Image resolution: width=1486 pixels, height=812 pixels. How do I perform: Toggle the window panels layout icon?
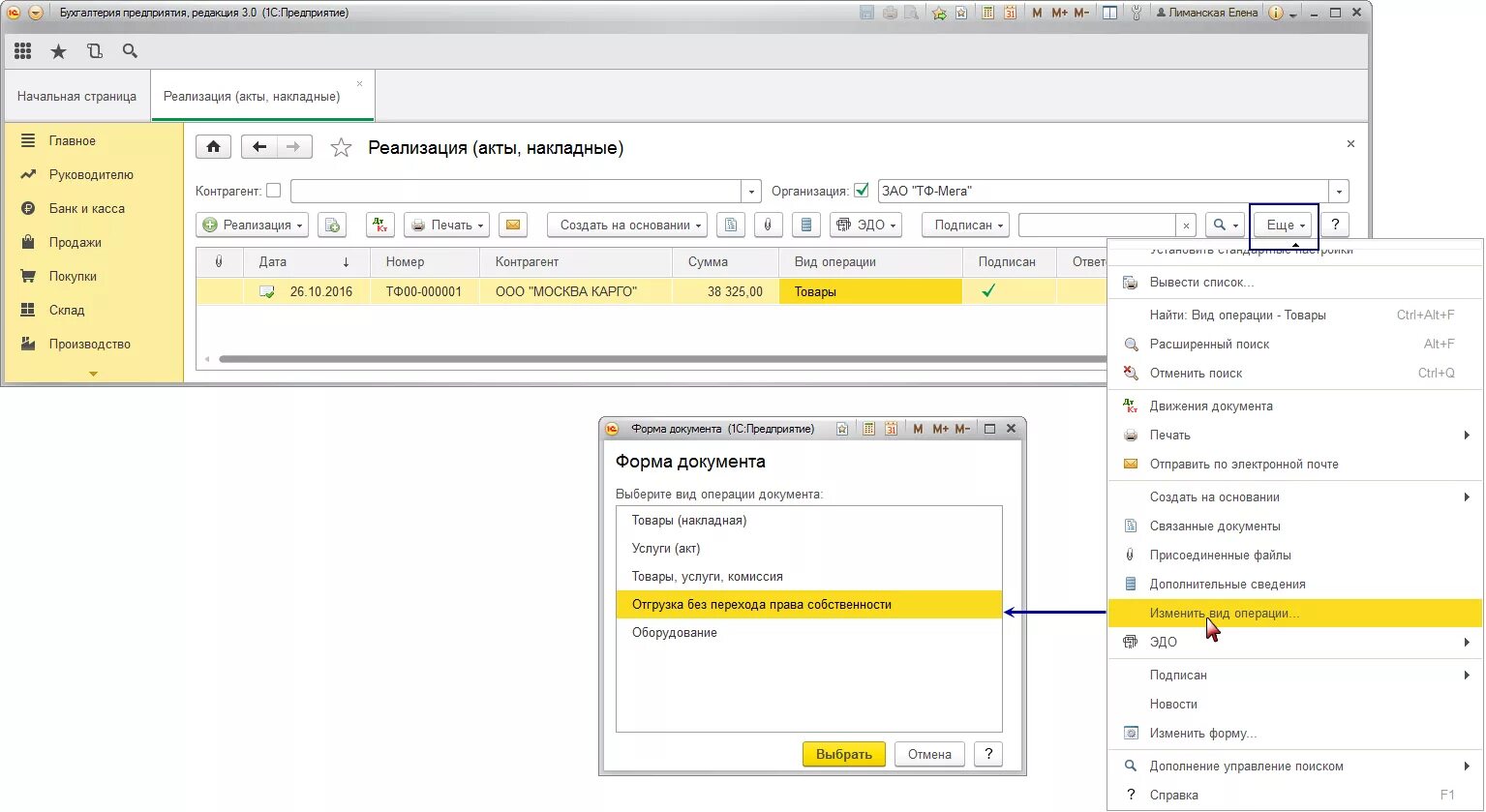(x=1110, y=13)
